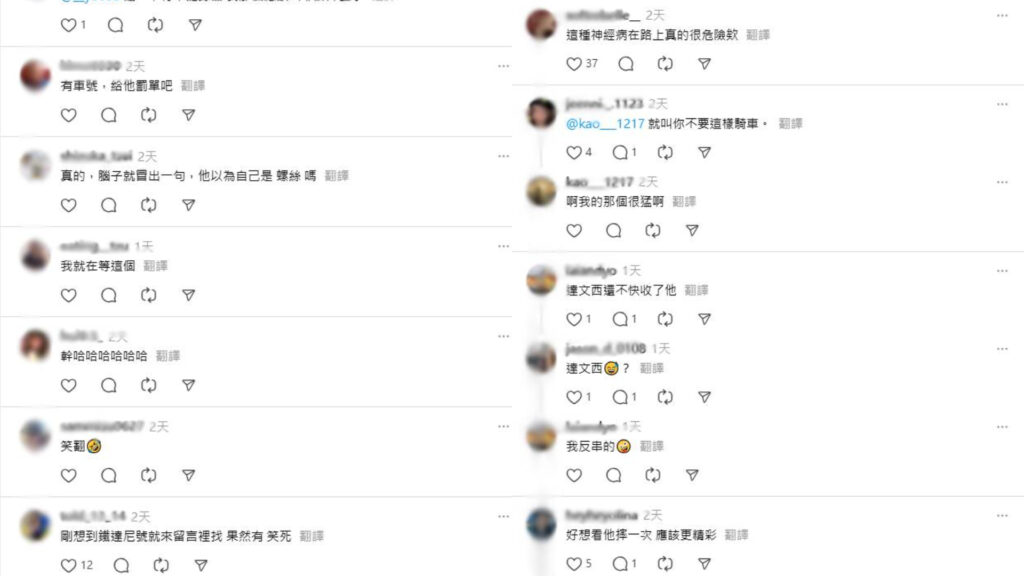Open more options for '有車號' comment

tap(503, 66)
